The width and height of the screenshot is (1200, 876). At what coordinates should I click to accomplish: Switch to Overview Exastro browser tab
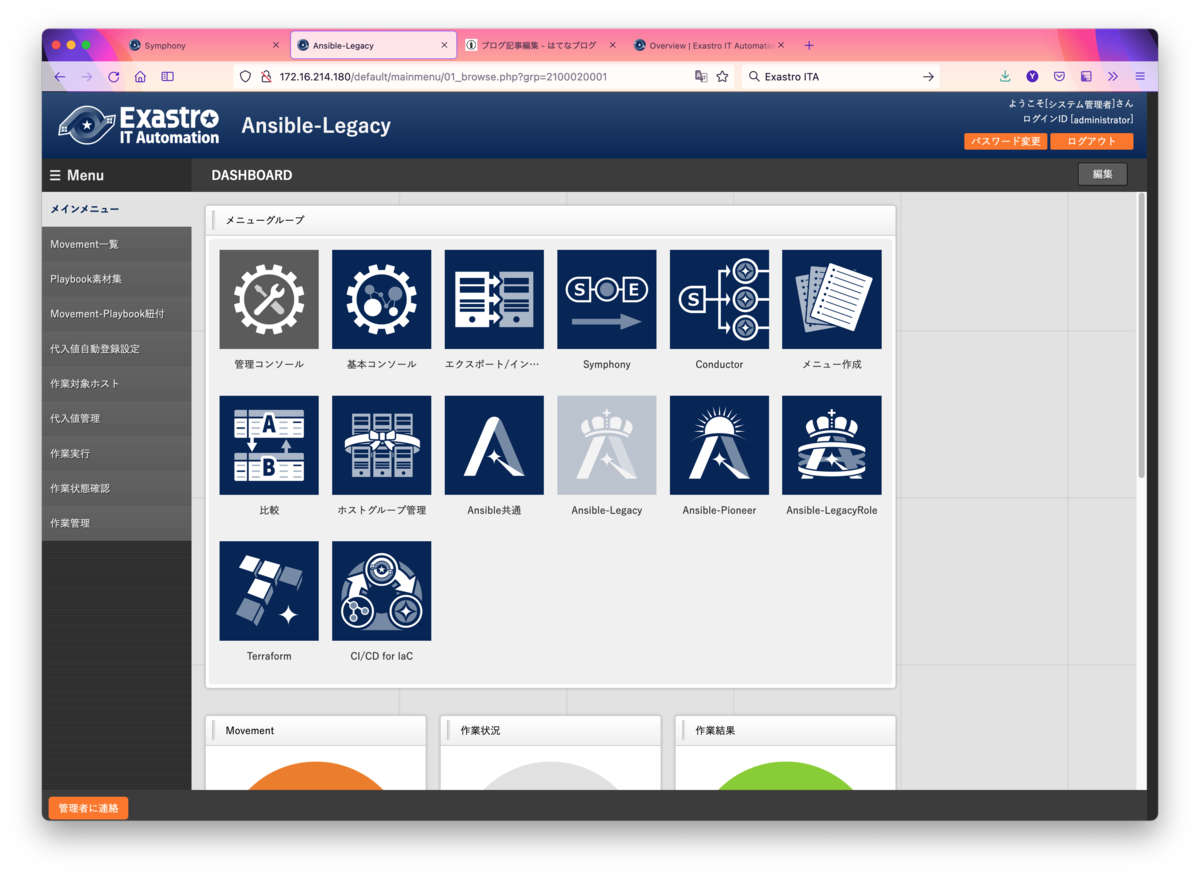tap(708, 45)
